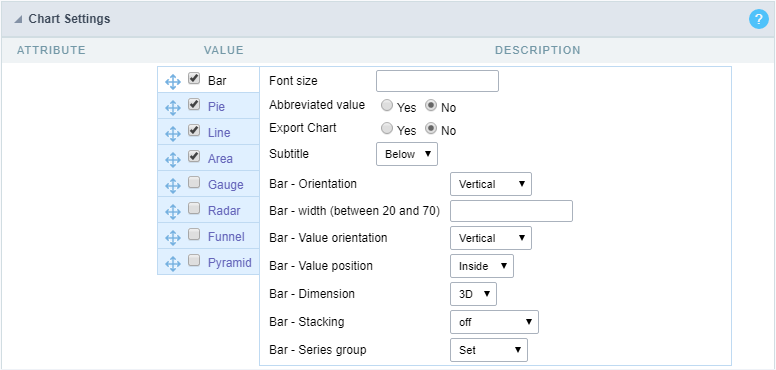Enable the Funnel chart checkbox
776x370 pixels.
[194, 233]
